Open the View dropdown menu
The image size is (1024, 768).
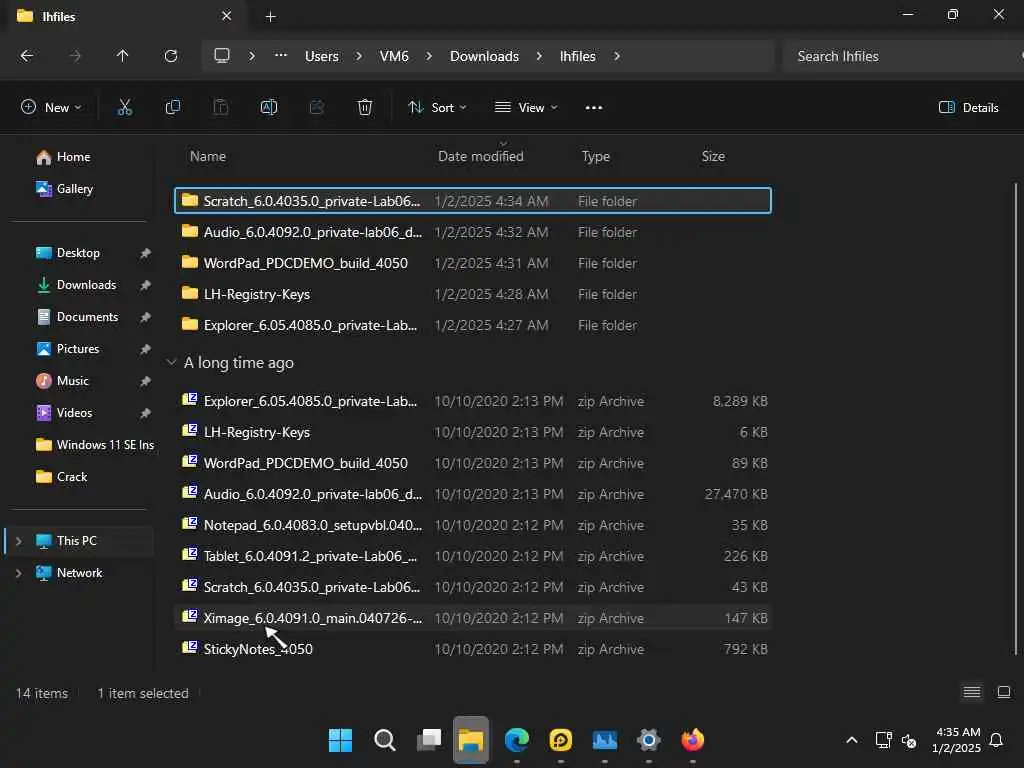[526, 108]
